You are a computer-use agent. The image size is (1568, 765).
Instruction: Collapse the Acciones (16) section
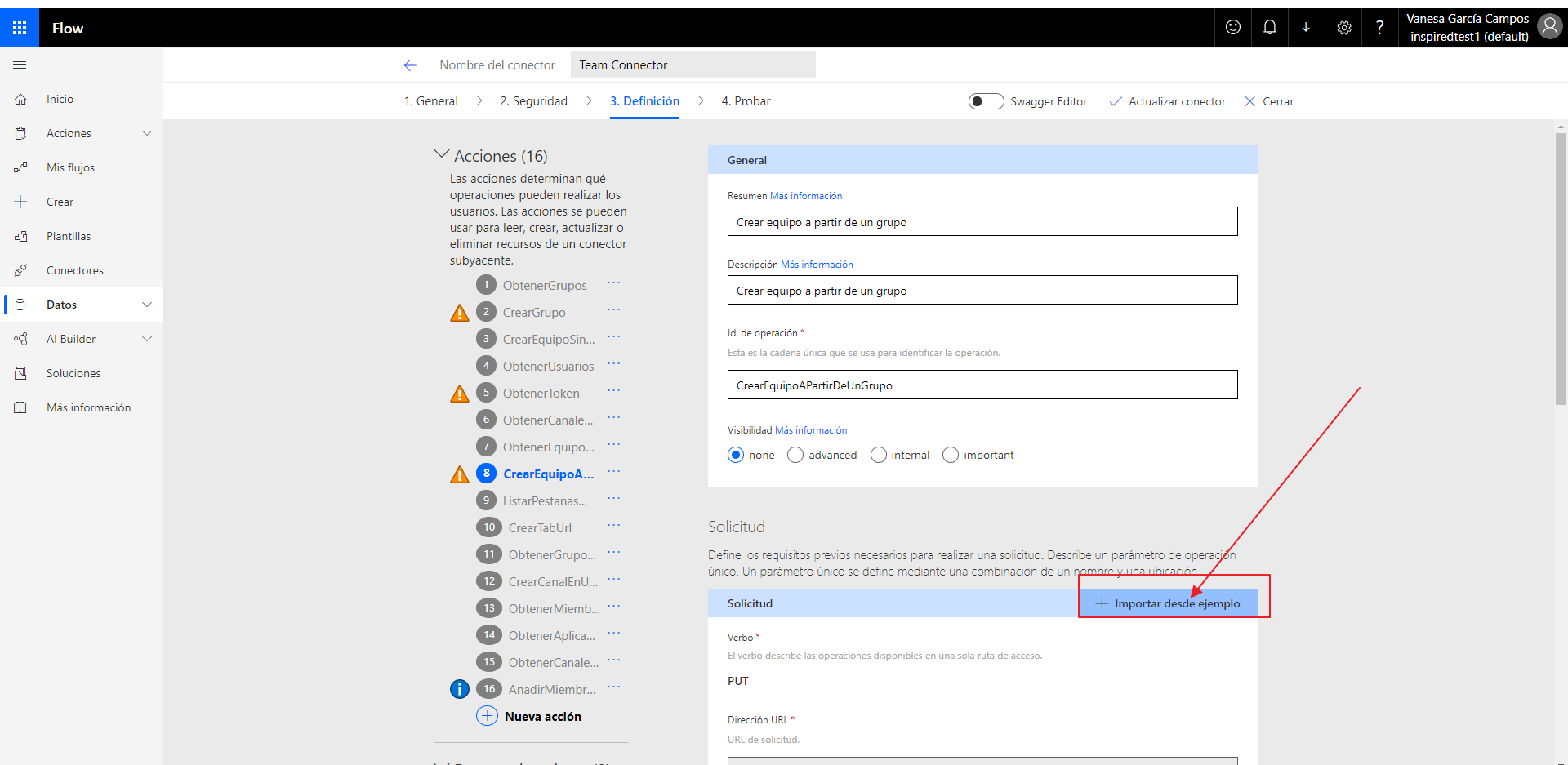[442, 154]
